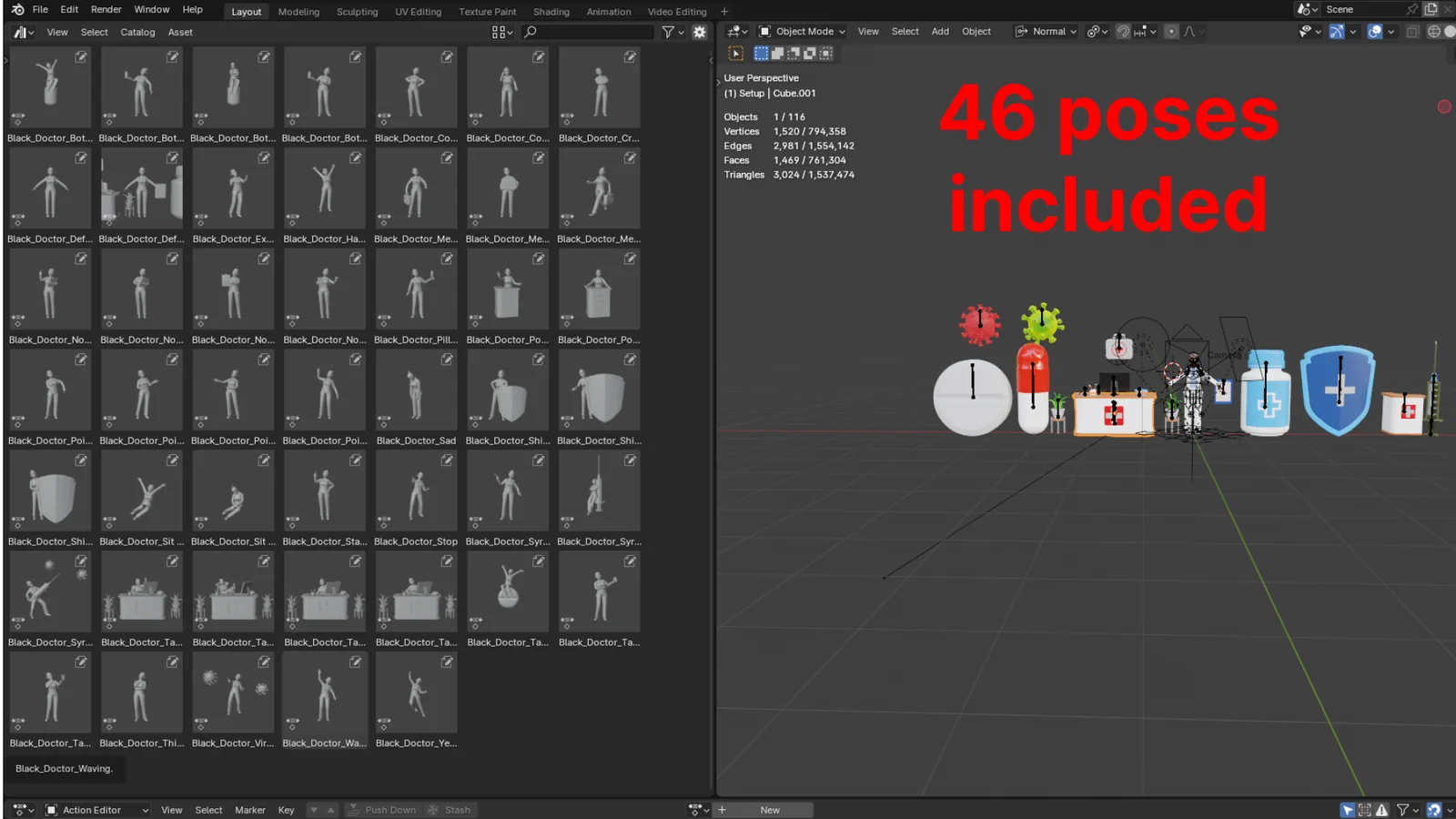Click the pin scene icon
1456x819 pixels.
click(x=1411, y=9)
